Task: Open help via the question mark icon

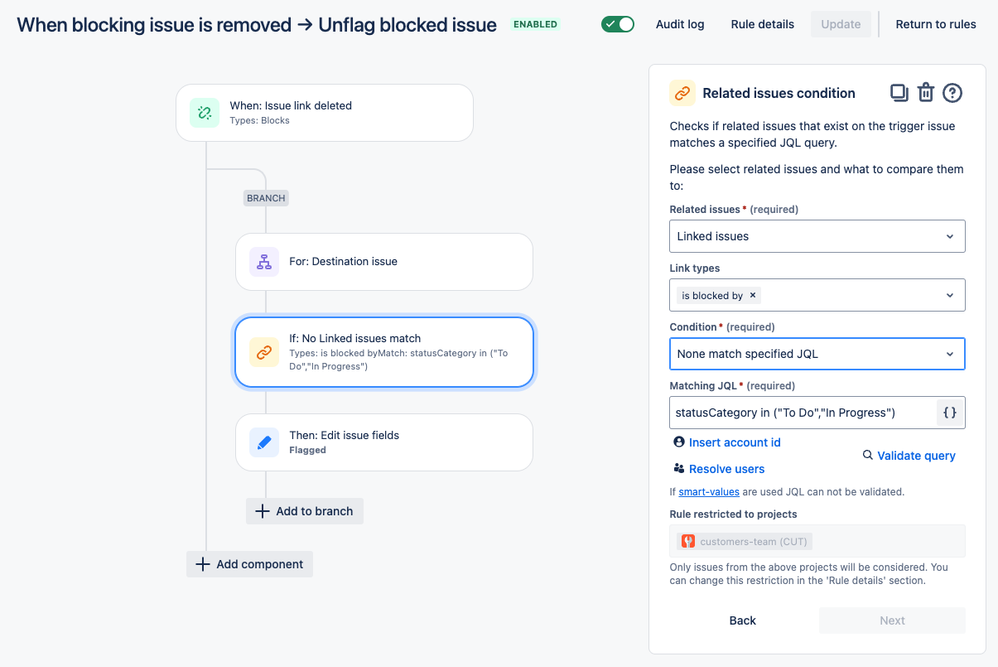Action: pyautogui.click(x=952, y=93)
